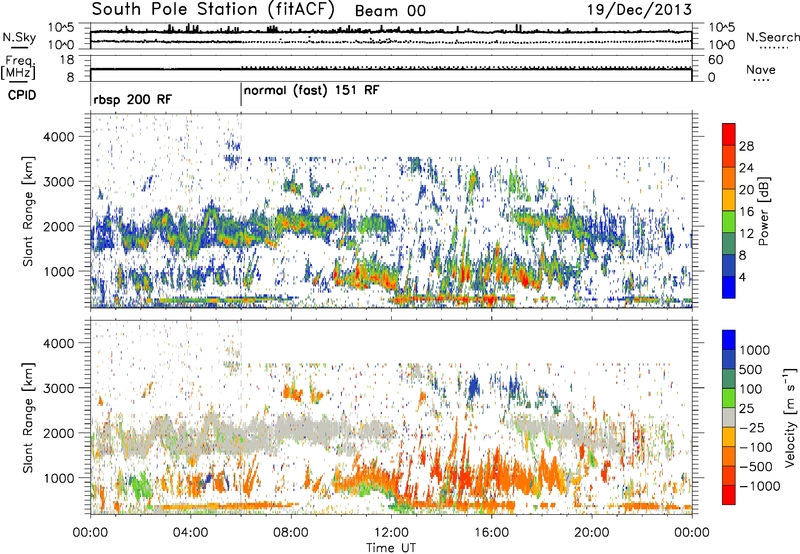Screen dimensions: 800x554
Task: Pick the yellow 16–20 dB Power segment
Action: point(729,200)
